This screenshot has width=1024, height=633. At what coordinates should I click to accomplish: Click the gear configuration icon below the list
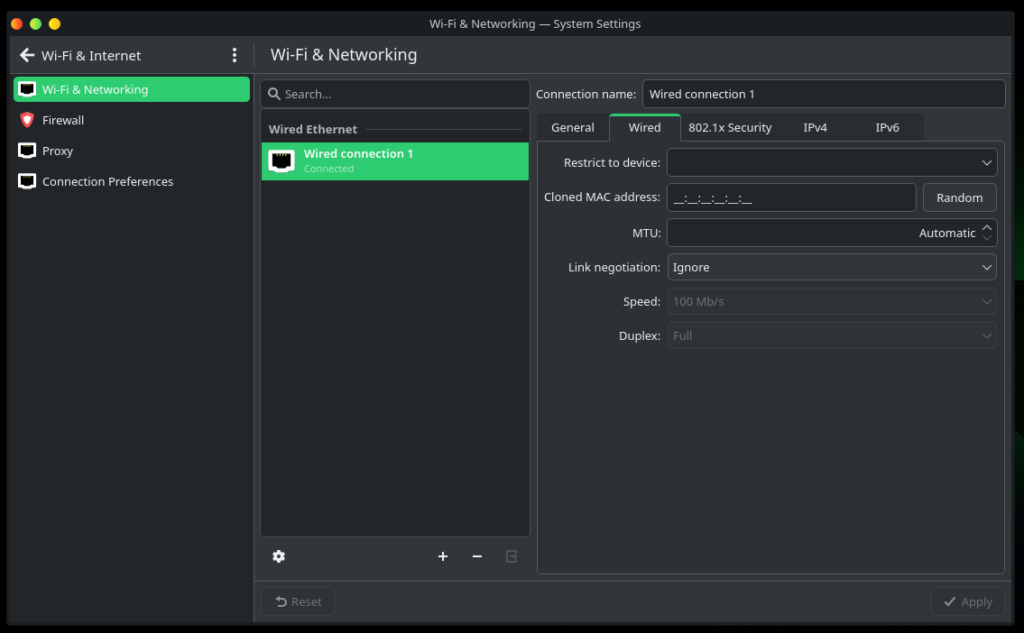pyautogui.click(x=279, y=556)
